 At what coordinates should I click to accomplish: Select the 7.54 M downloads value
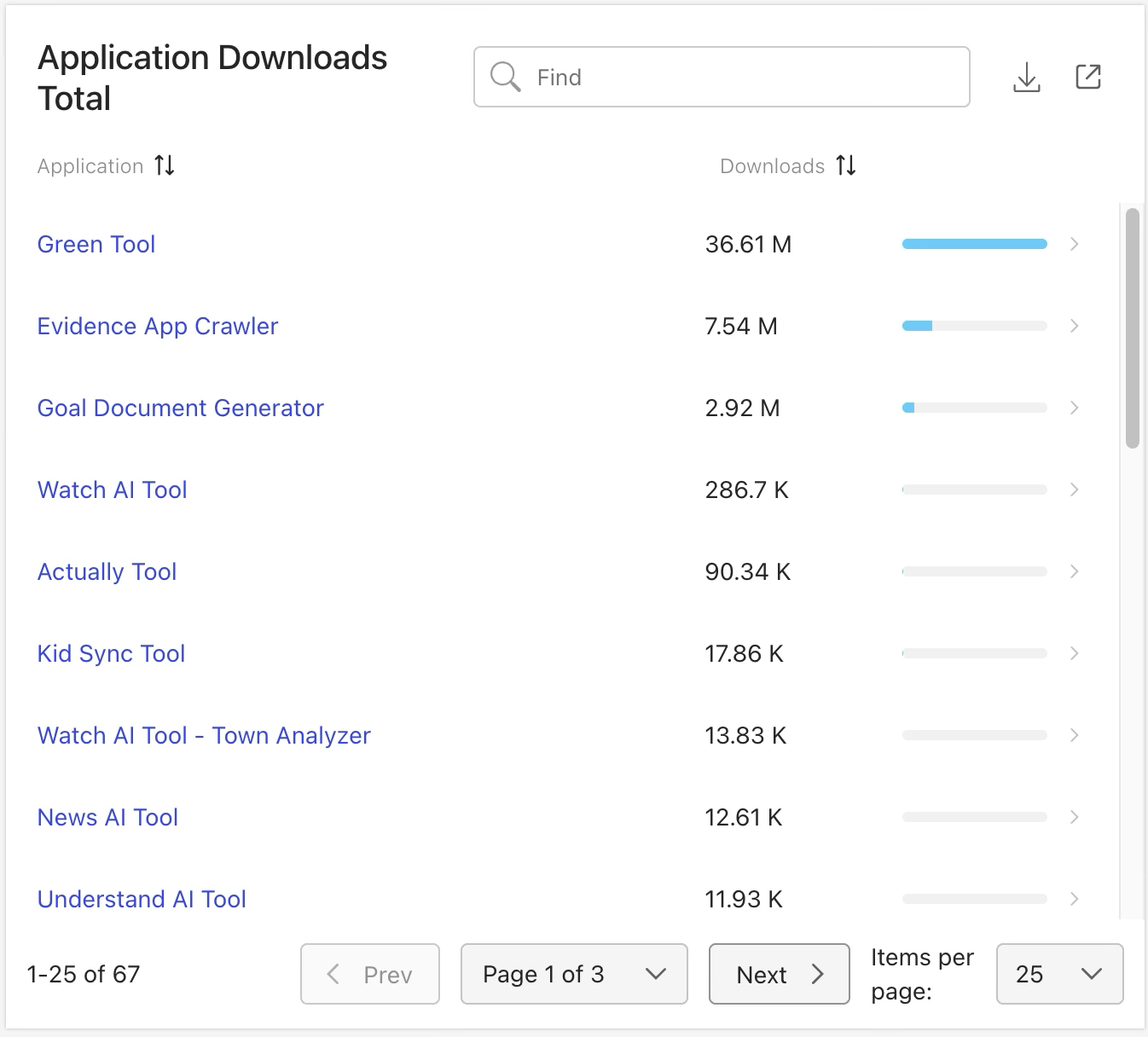741,327
